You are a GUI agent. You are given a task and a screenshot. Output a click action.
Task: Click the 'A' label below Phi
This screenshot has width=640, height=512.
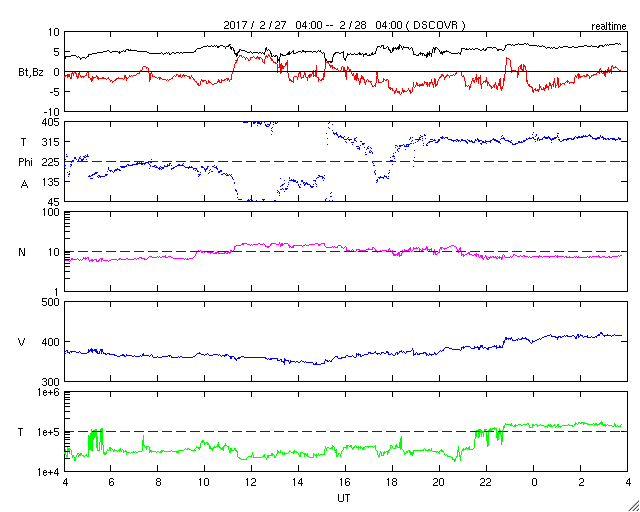coord(24,185)
